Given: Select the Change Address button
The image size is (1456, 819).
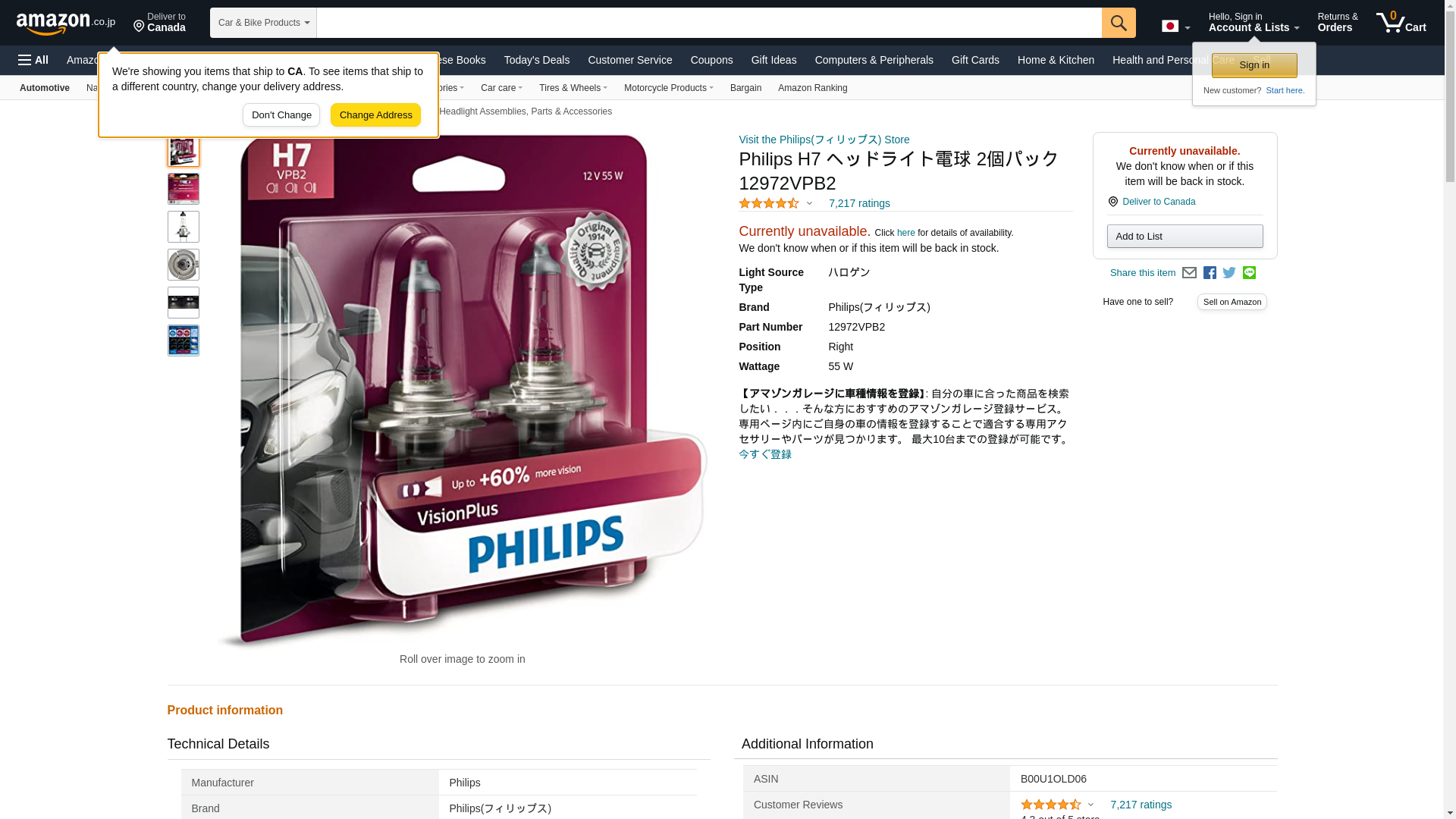Looking at the screenshot, I should point(375,115).
